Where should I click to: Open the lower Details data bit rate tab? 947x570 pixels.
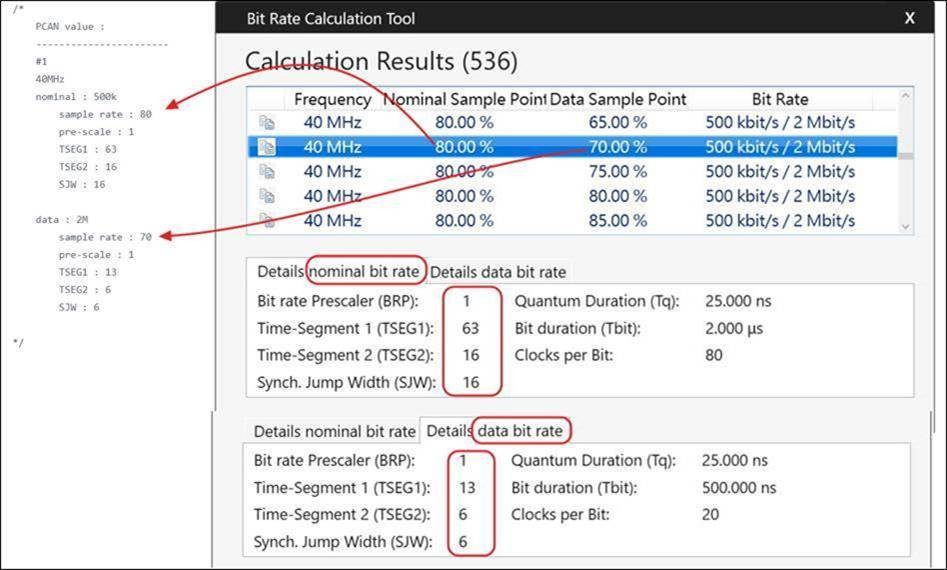[x=494, y=431]
